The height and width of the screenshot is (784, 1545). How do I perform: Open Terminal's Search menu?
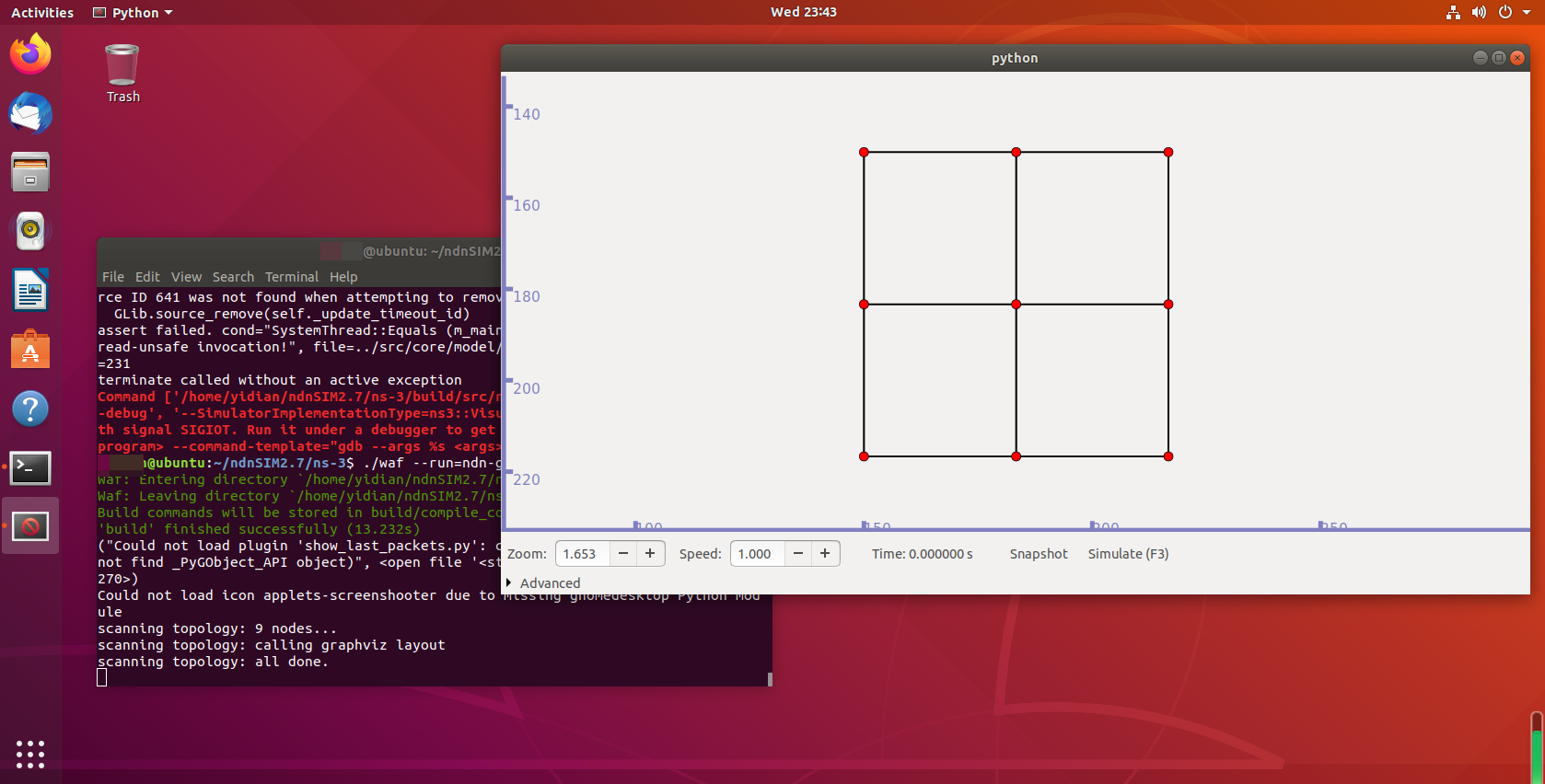click(233, 277)
